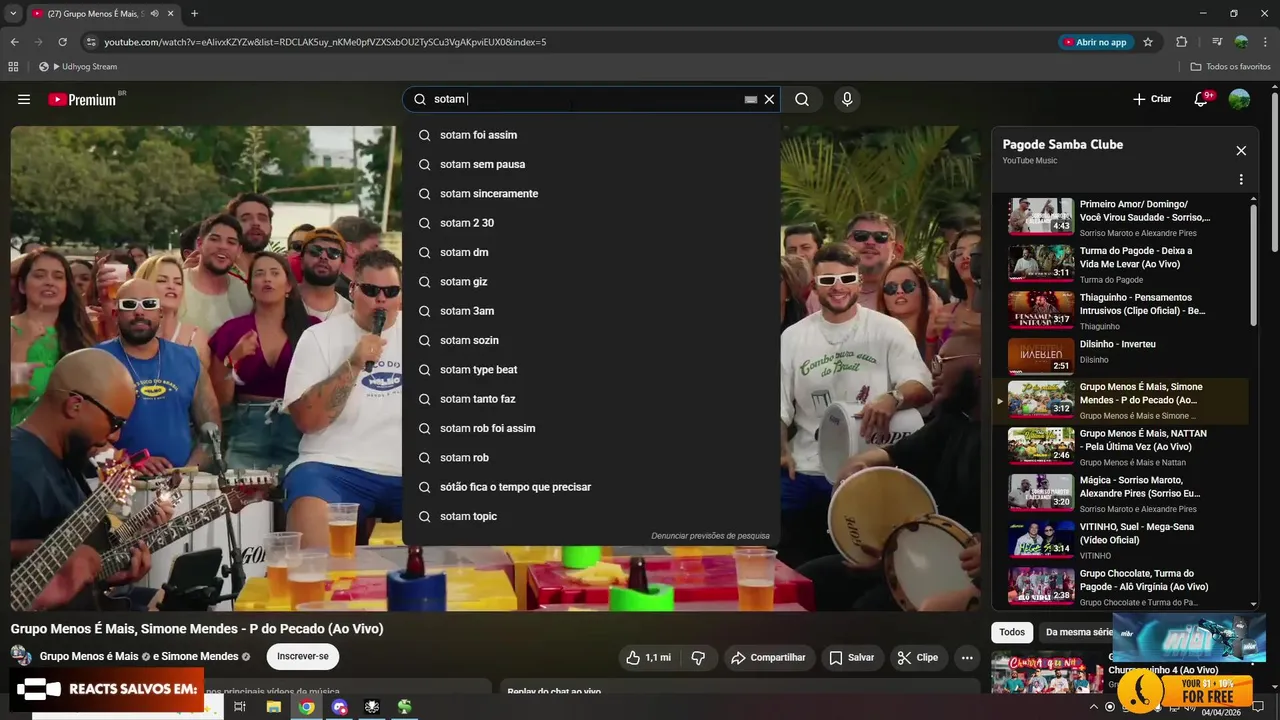Play Primeiro Amor/ Domingo playlist item

1120,217
